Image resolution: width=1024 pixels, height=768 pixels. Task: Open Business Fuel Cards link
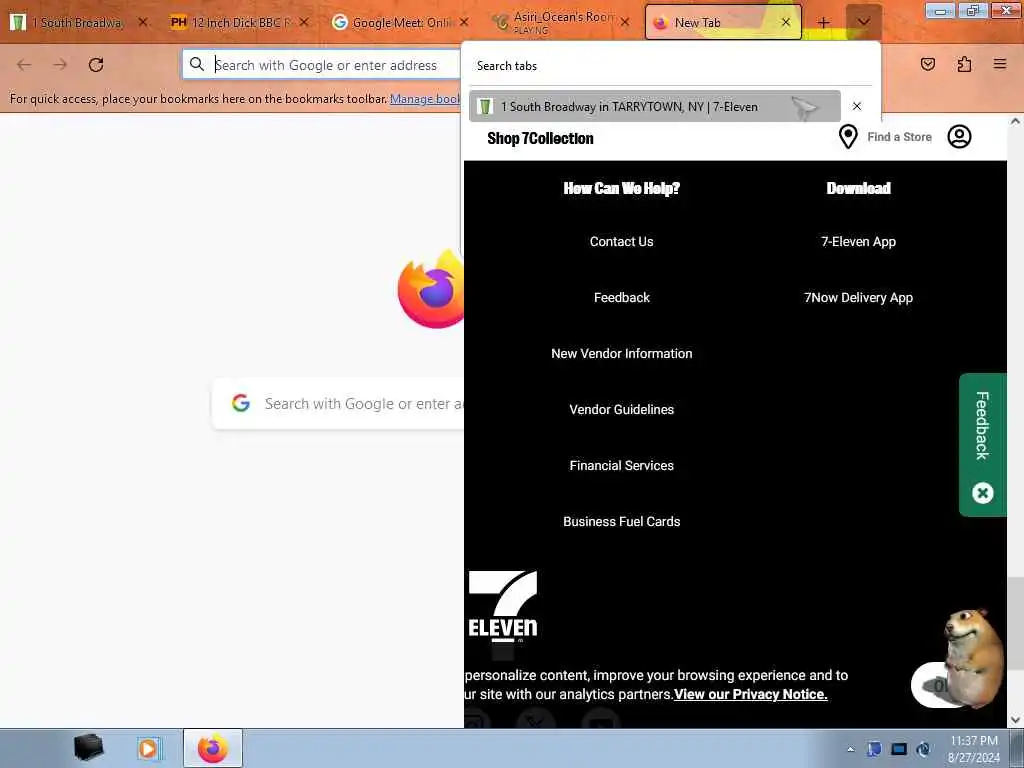click(x=621, y=522)
